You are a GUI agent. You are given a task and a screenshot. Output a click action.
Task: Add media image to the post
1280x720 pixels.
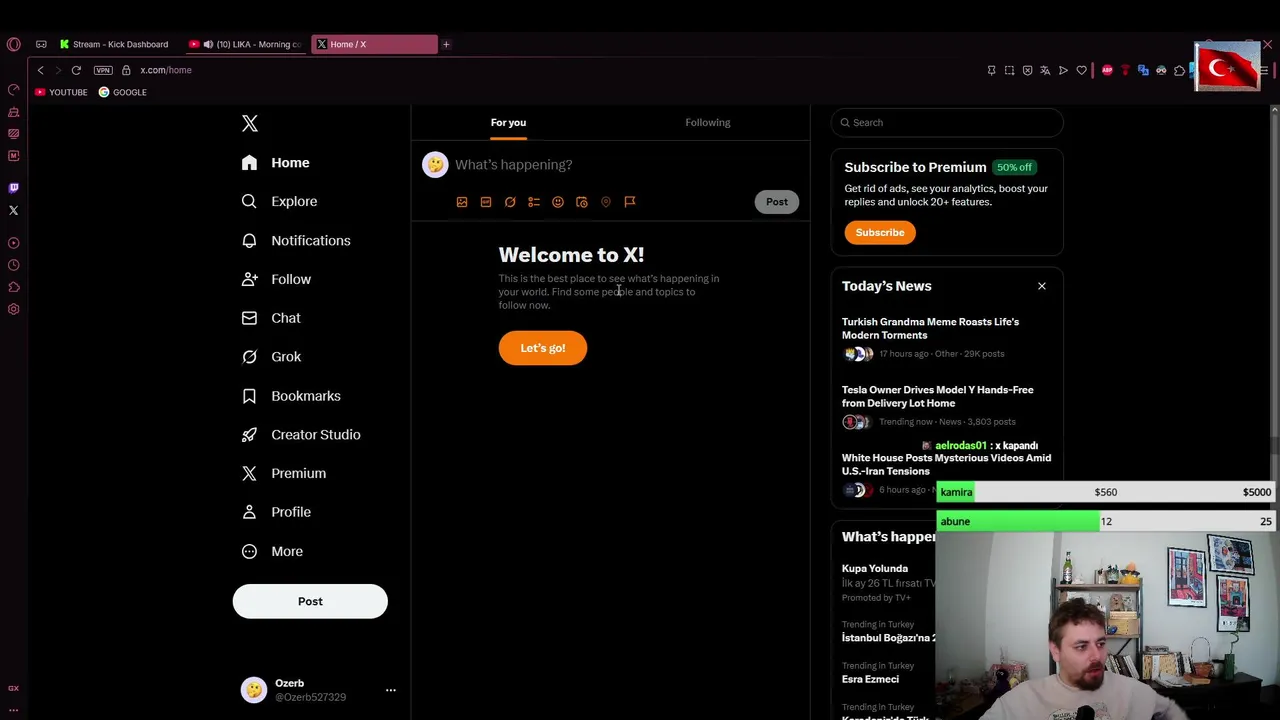coord(462,202)
